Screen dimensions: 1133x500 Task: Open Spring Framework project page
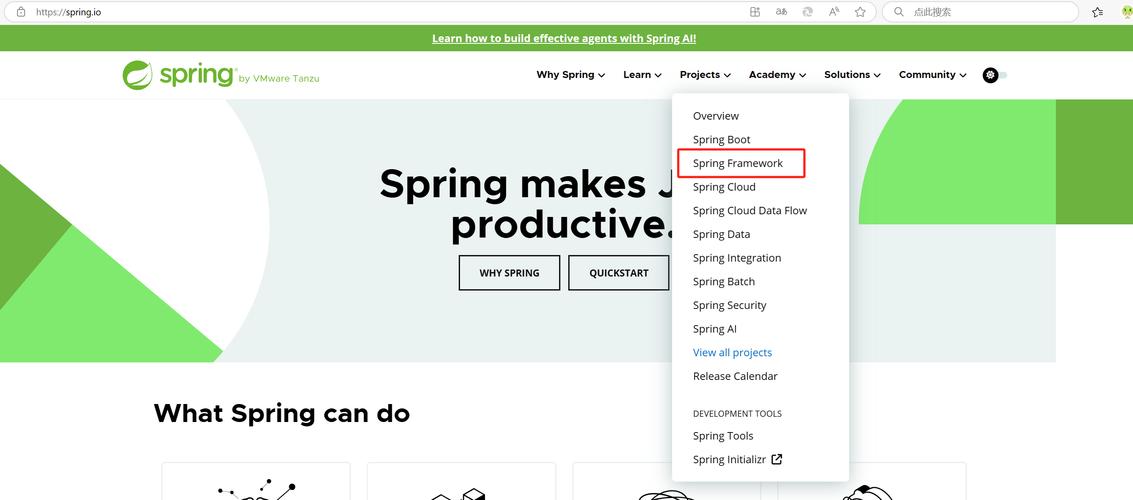[738, 163]
